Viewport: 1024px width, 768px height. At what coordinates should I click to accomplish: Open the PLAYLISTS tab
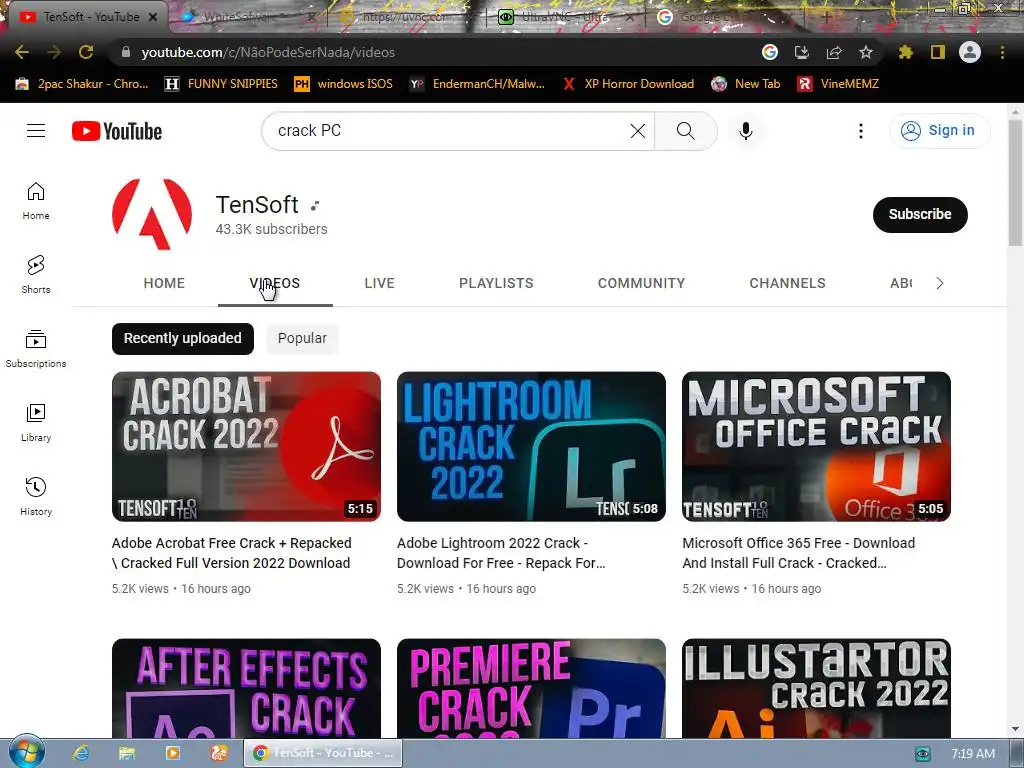[496, 283]
